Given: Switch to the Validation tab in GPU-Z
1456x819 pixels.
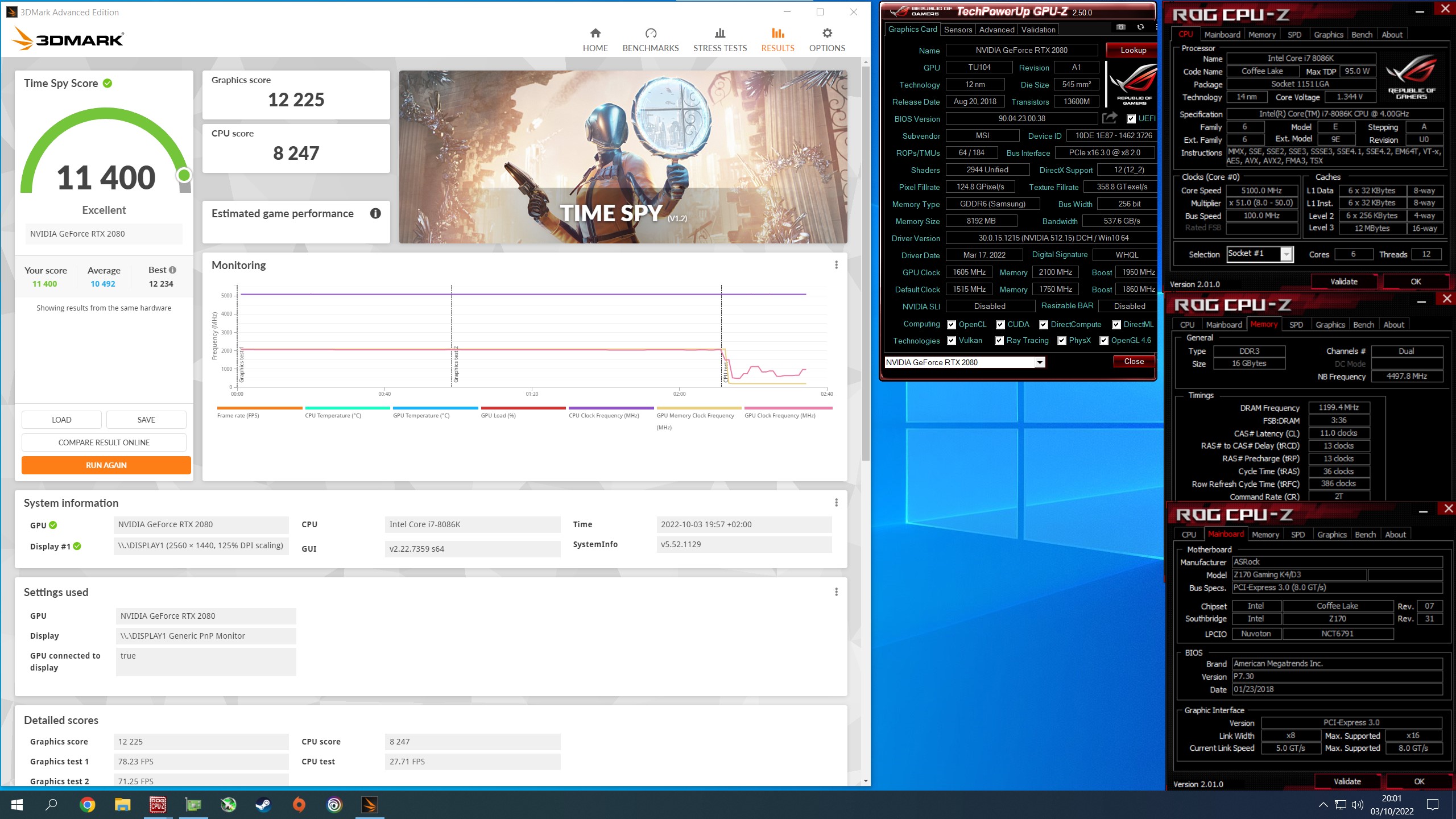Looking at the screenshot, I should point(1038,30).
